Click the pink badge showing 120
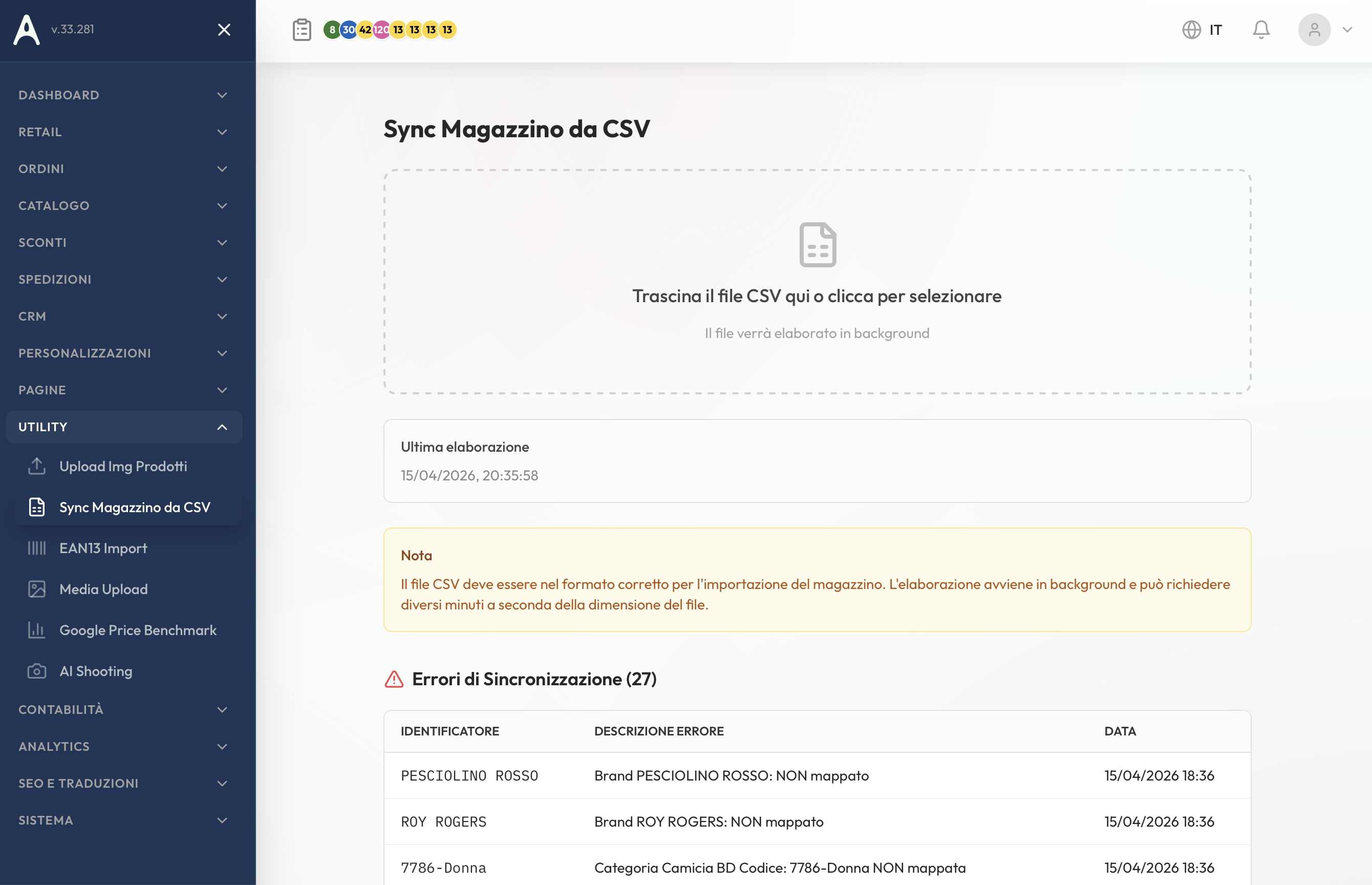Viewport: 1372px width, 885px height. tap(381, 29)
